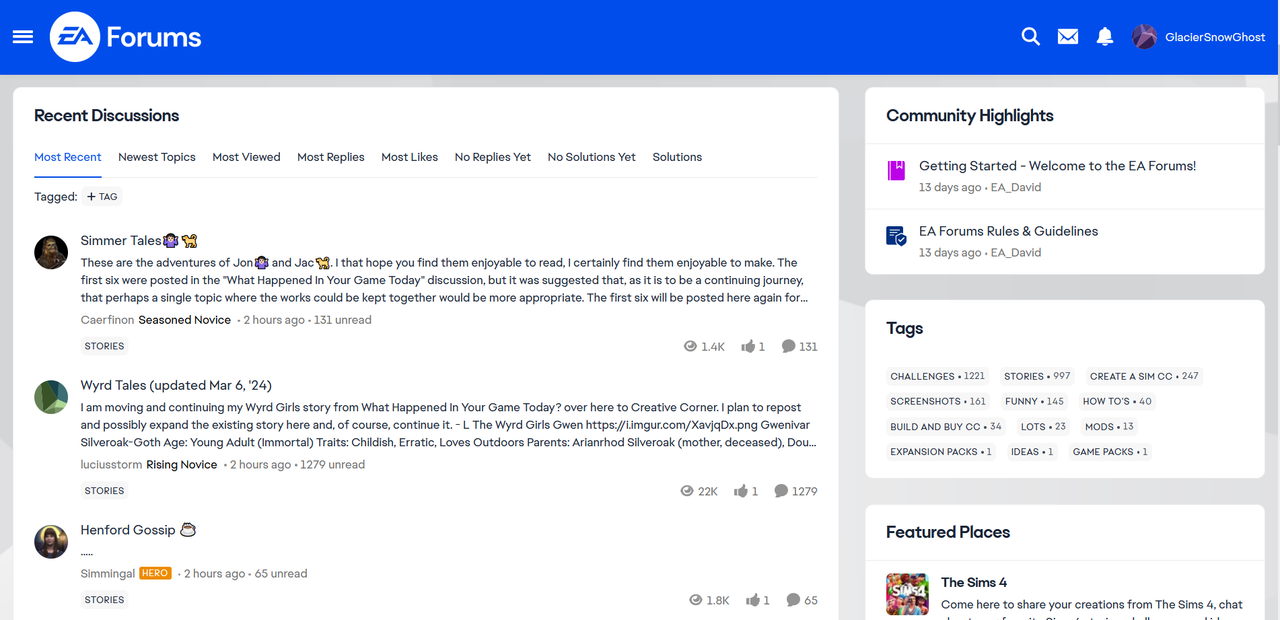Click the thumbs-up icon on Henford Gossip
This screenshot has width=1280, height=620.
pos(751,600)
